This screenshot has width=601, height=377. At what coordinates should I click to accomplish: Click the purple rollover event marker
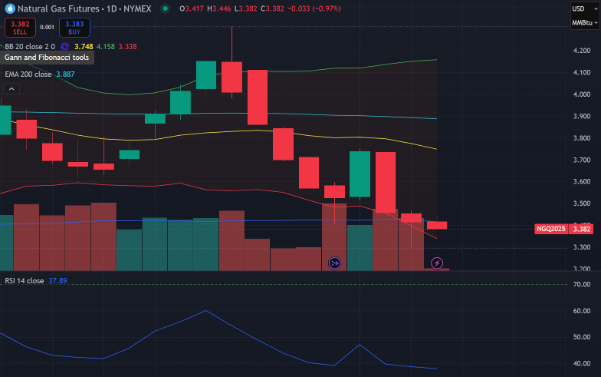[x=334, y=263]
